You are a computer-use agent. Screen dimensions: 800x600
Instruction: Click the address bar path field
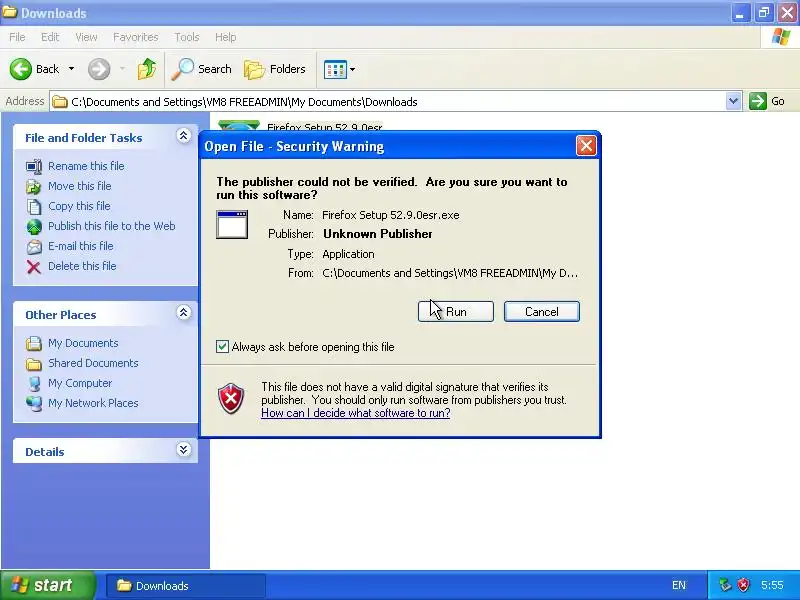click(x=388, y=102)
